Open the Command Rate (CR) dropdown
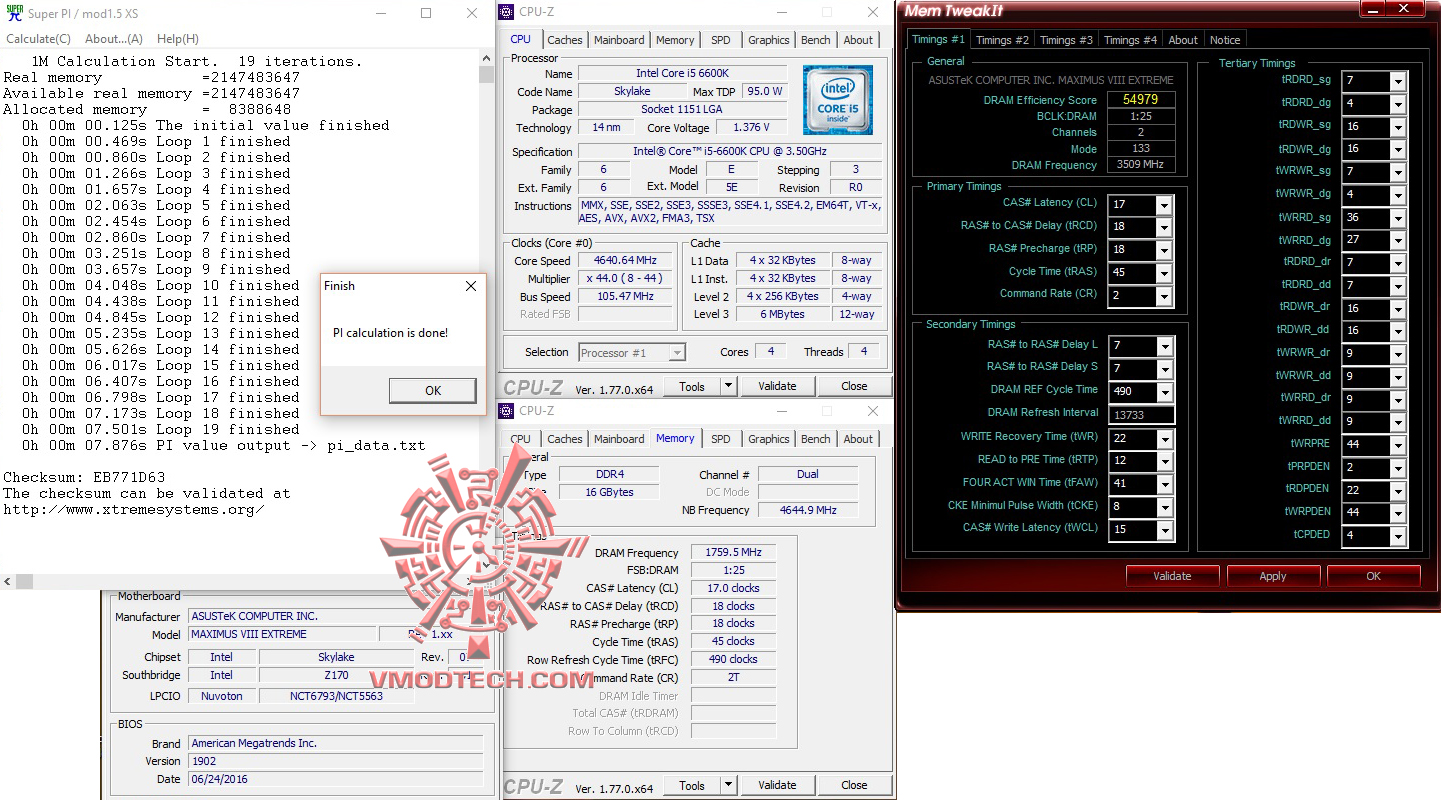Viewport: 1441px width, 800px height. (x=1162, y=295)
